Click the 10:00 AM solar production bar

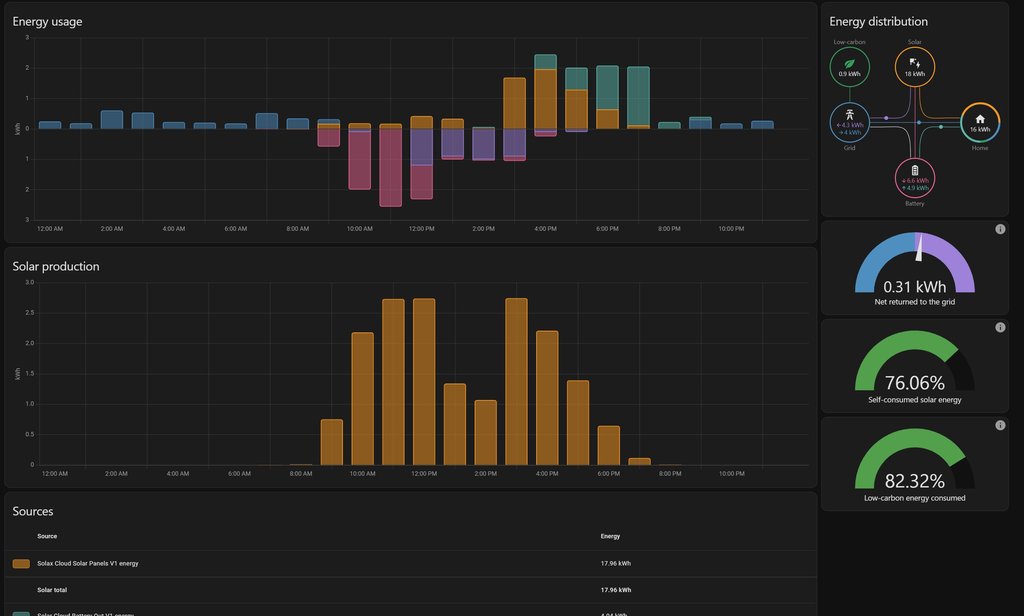362,398
